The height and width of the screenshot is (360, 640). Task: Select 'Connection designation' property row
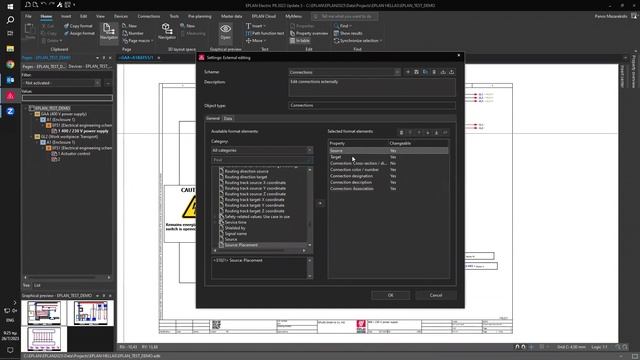389,176
